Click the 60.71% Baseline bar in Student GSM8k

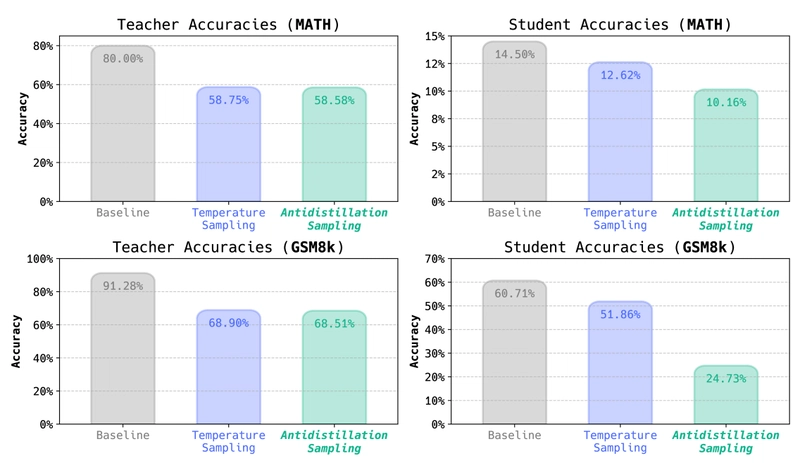pyautogui.click(x=514, y=352)
